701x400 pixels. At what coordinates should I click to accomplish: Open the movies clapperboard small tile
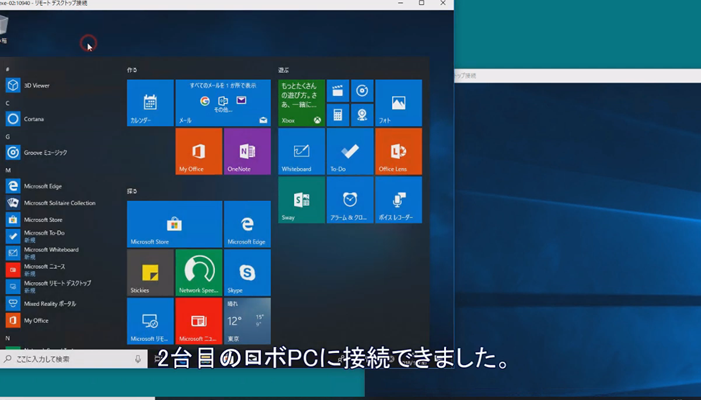tap(338, 91)
